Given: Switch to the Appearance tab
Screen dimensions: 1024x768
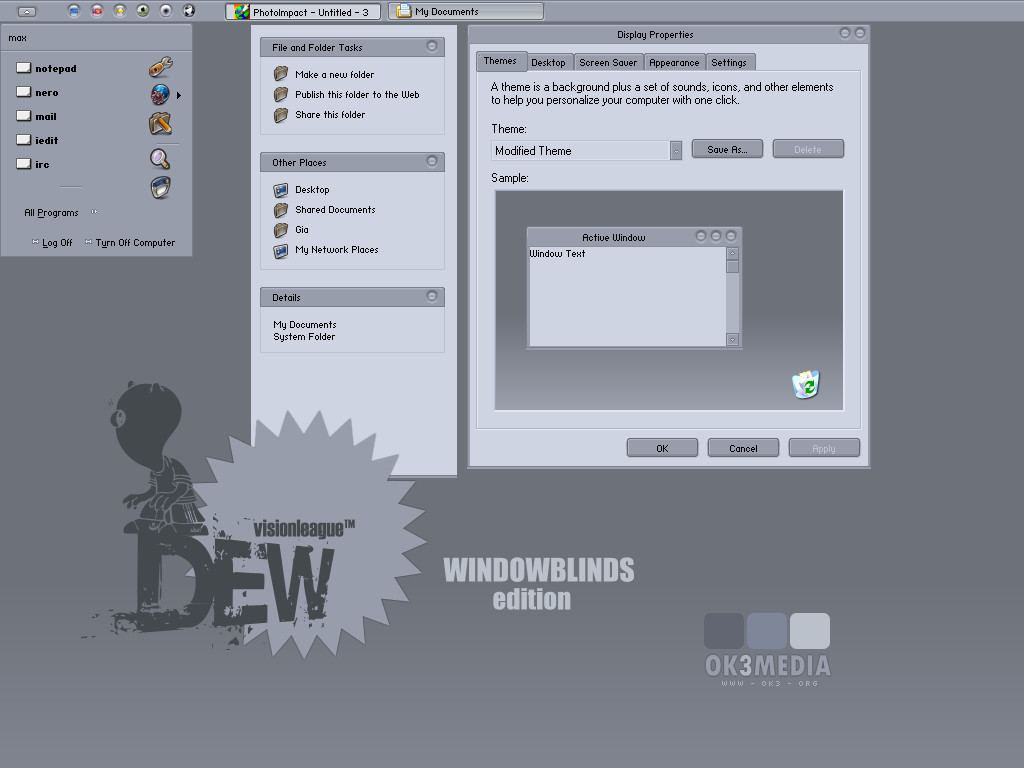Looking at the screenshot, I should (674, 62).
